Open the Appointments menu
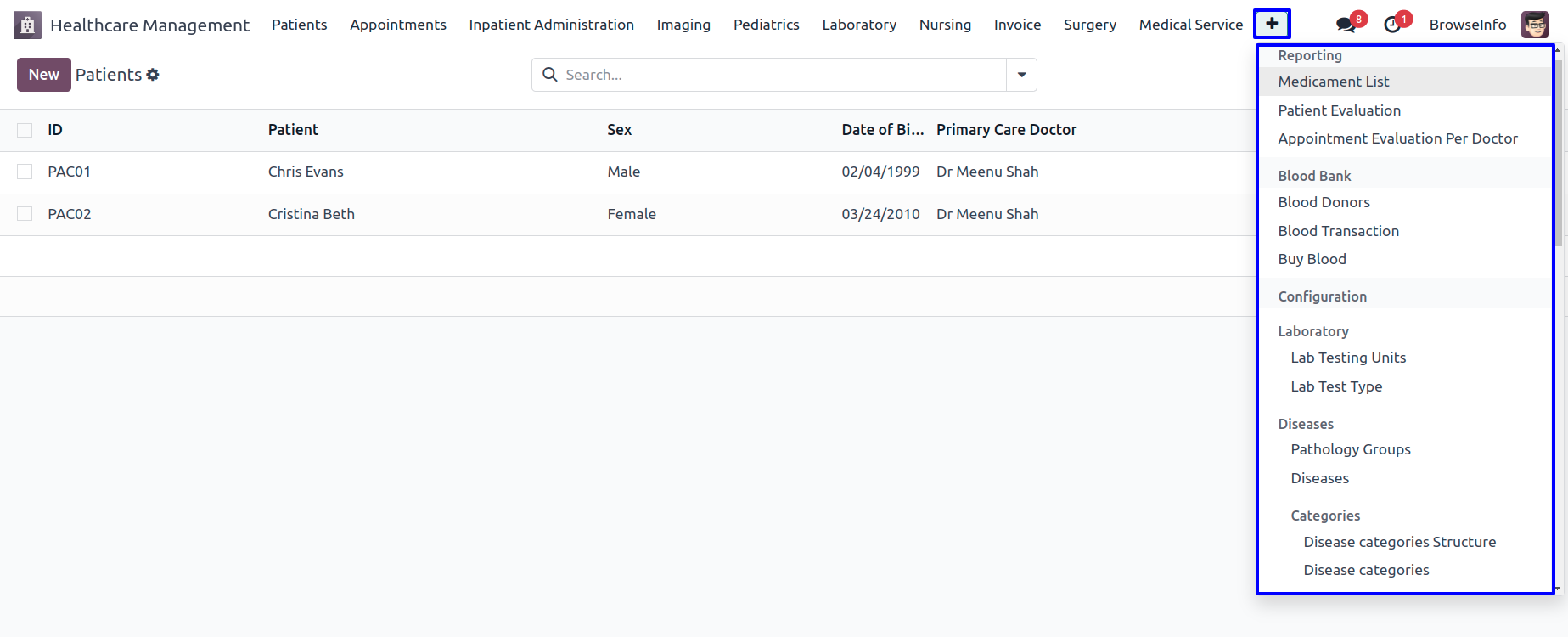The image size is (1568, 637). [398, 25]
